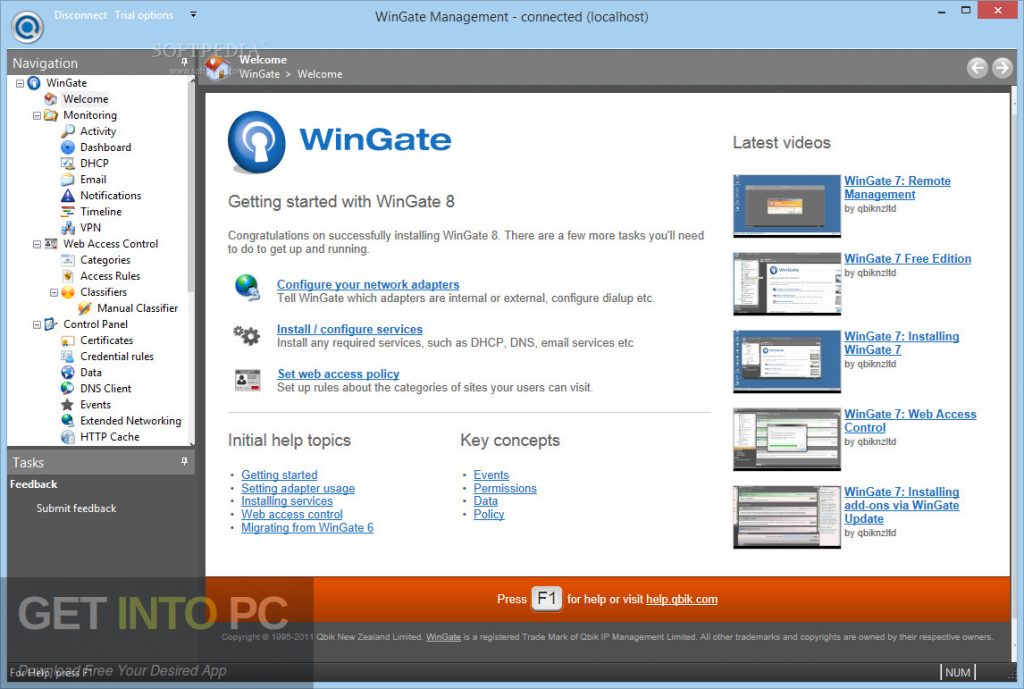Image resolution: width=1024 pixels, height=689 pixels.
Task: Play Installing add-ons via WinGate Update thumbnail
Action: (x=787, y=517)
